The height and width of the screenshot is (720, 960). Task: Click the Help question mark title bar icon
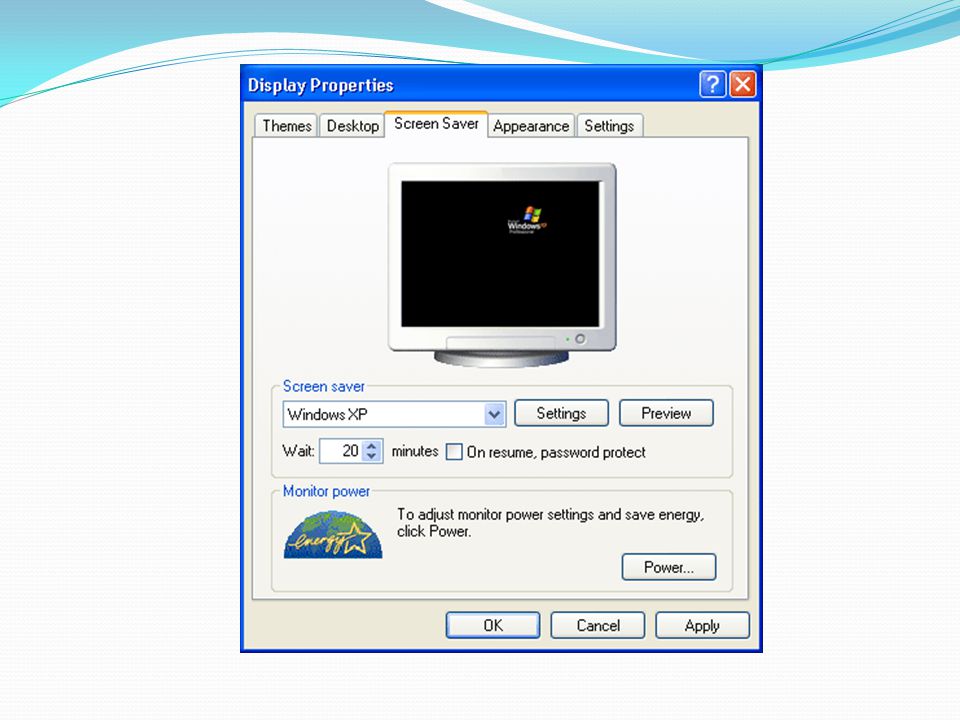(712, 84)
